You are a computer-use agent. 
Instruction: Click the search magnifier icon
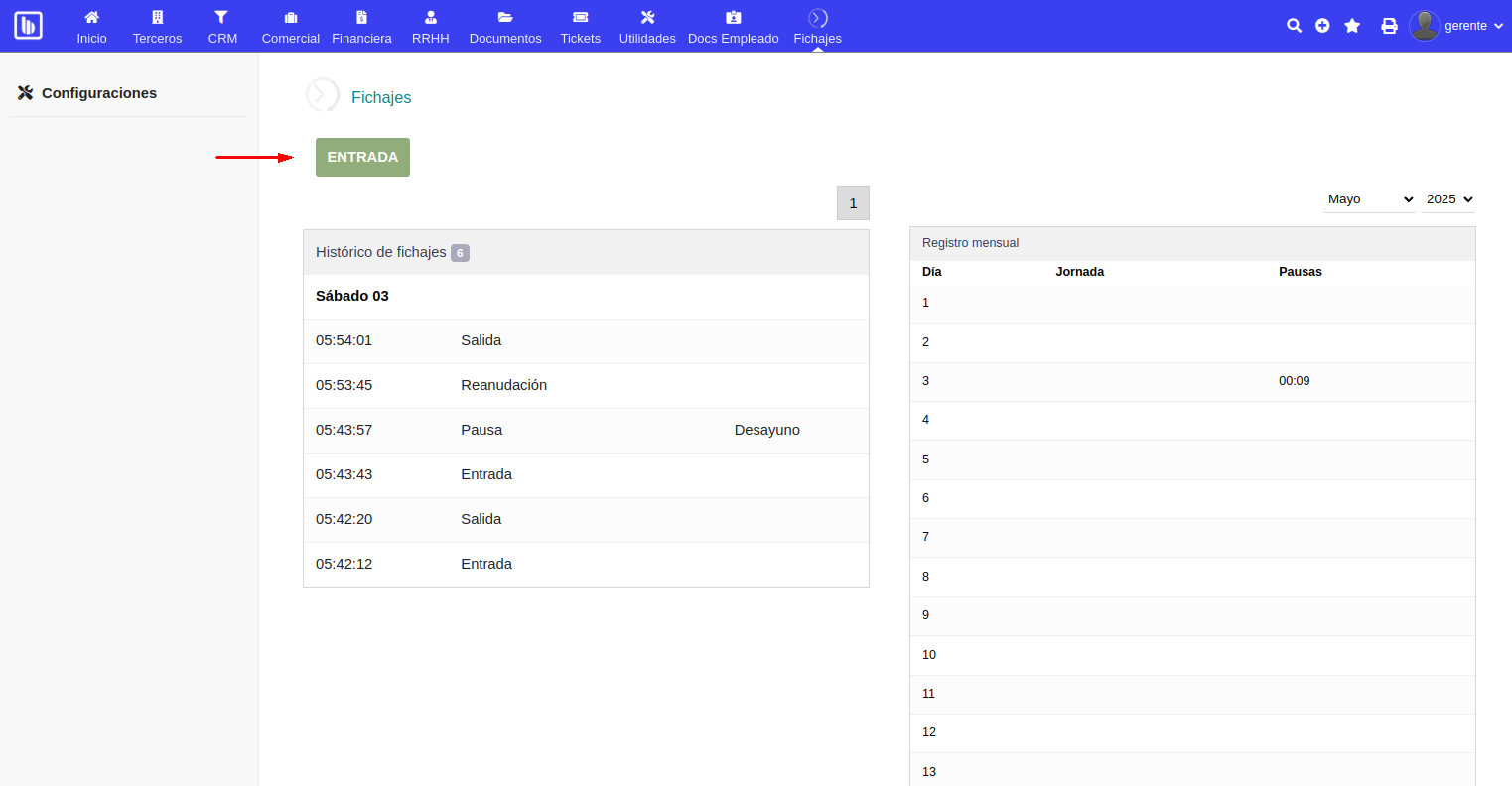pos(1294,26)
